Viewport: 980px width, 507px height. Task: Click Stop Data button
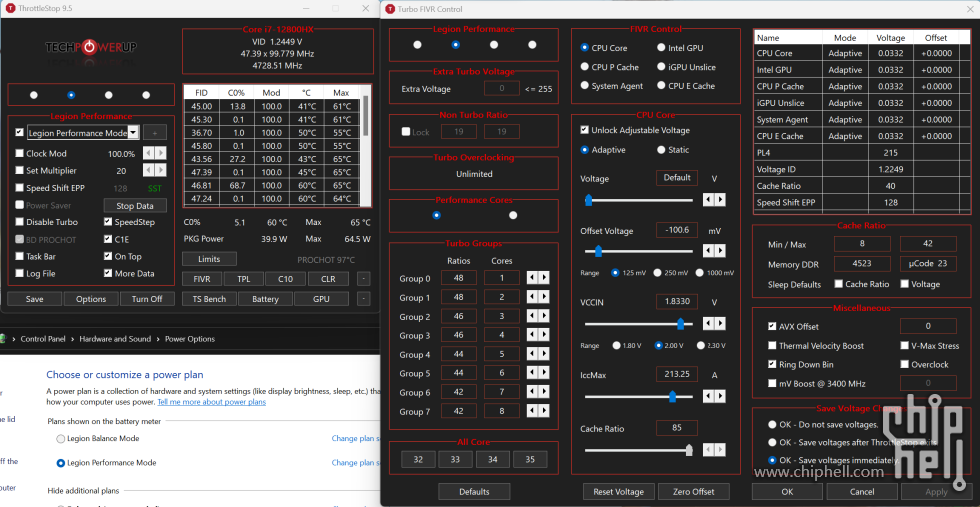click(x=135, y=206)
